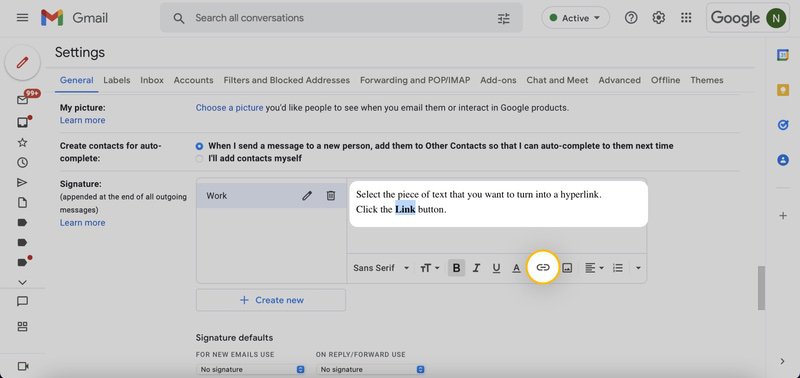Click inside the signature text editor
Viewport: 800px width, 378px height.
coord(497,217)
